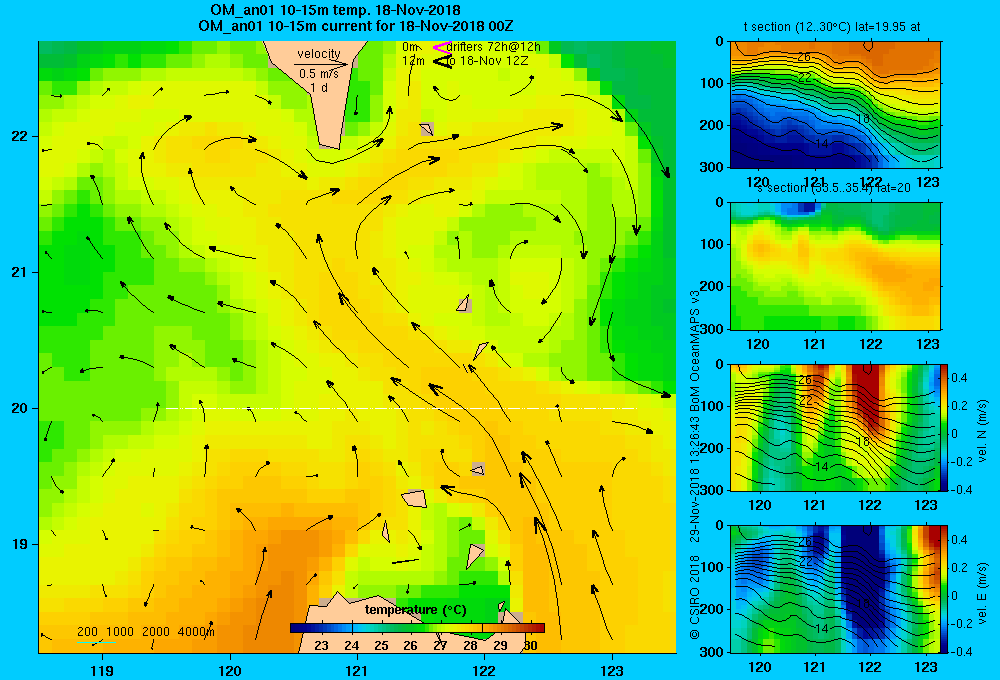Click depth label 300 on t section axis
Screen dimensions: 1000x680
[x=712, y=167]
